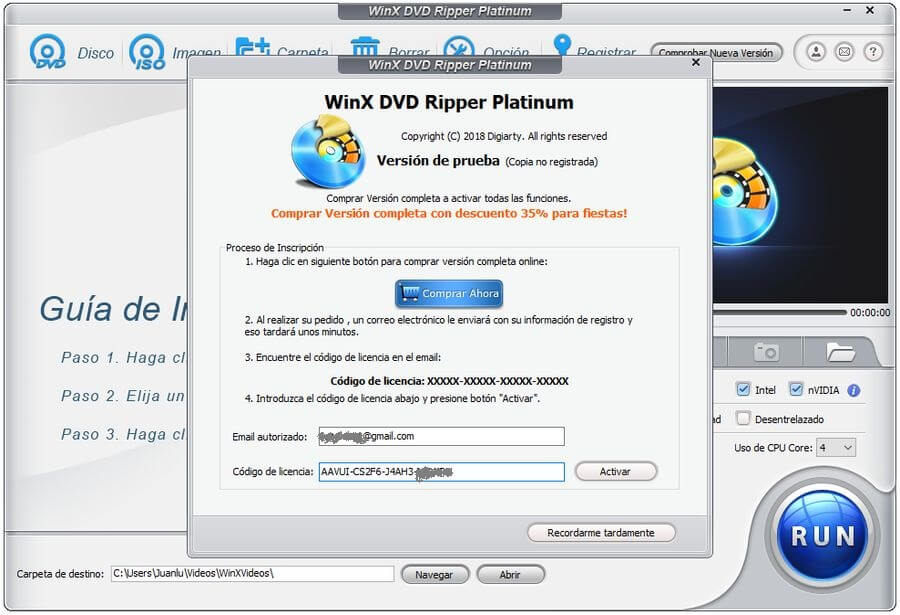Open the discount 35% purchase link
Viewport: 900px width, 615px height.
(449, 214)
